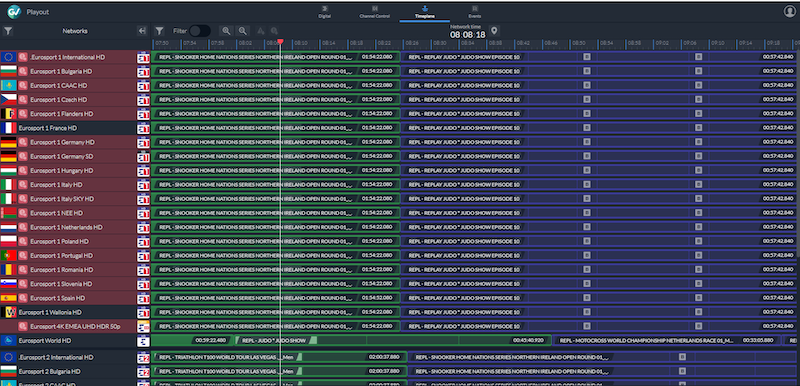Click 02:00:37.880 duration in Eurosport 2 International row
Viewport: 800px width, 386px height.
click(384, 357)
